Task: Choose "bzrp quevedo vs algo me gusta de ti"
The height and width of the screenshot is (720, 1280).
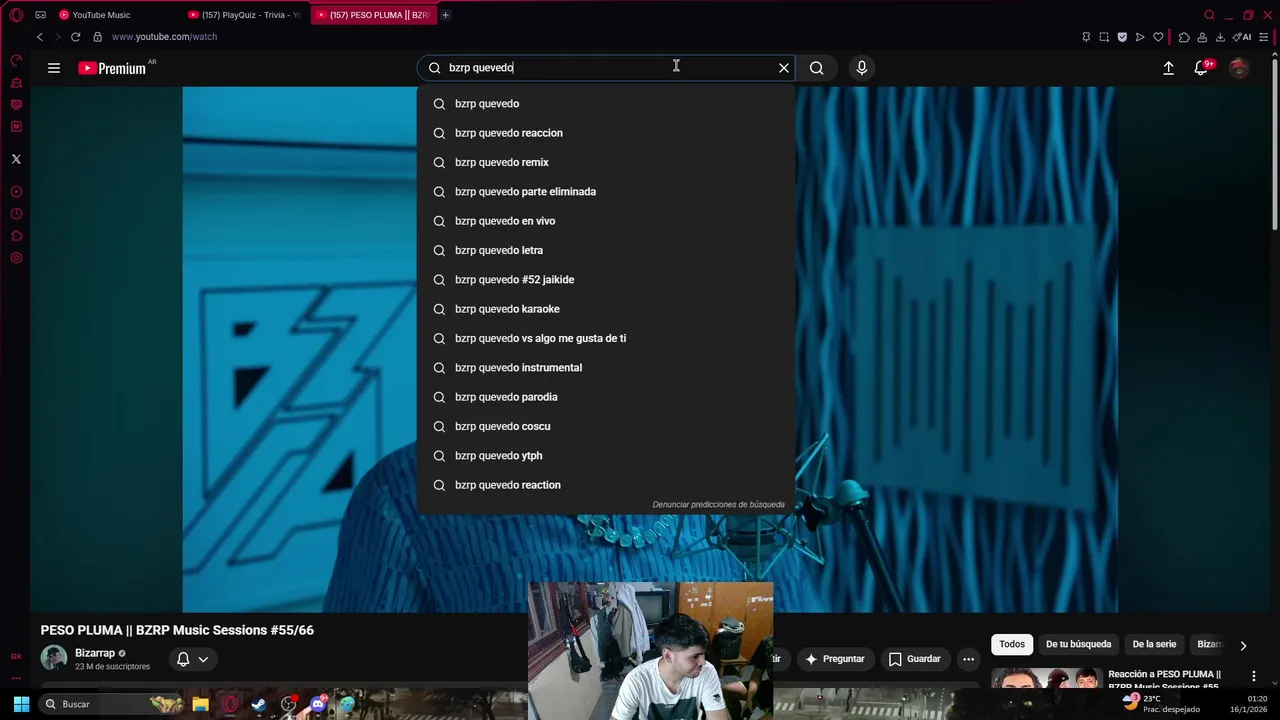Action: (x=606, y=338)
